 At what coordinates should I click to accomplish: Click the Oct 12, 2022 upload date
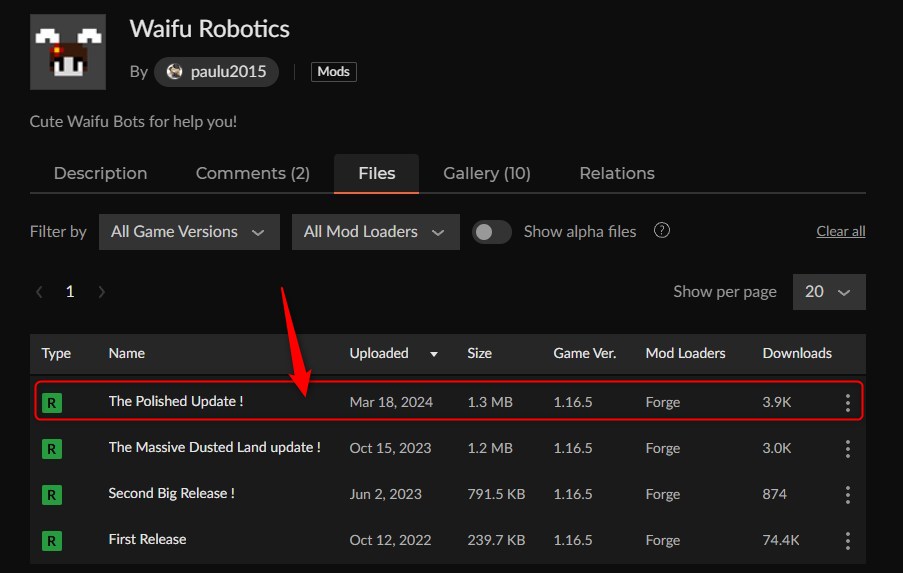(390, 541)
